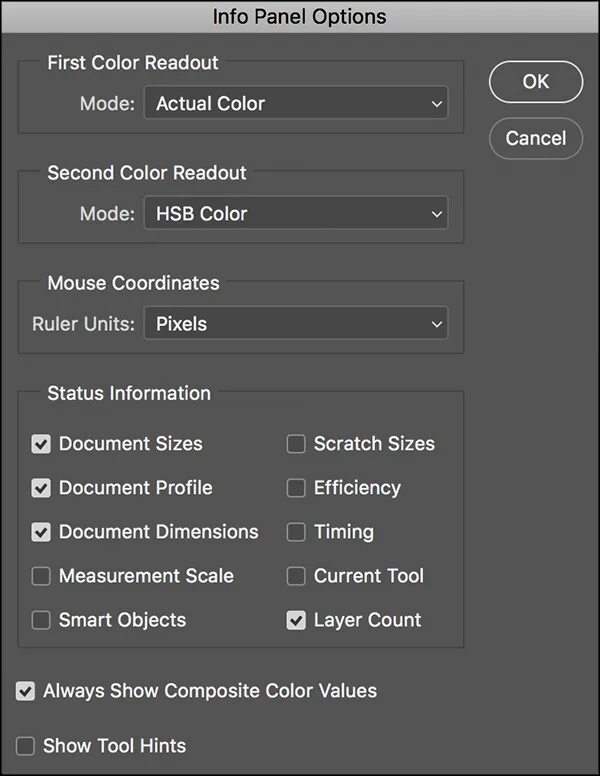Toggle Always Show Composite Color Values
600x776 pixels.
25,691
